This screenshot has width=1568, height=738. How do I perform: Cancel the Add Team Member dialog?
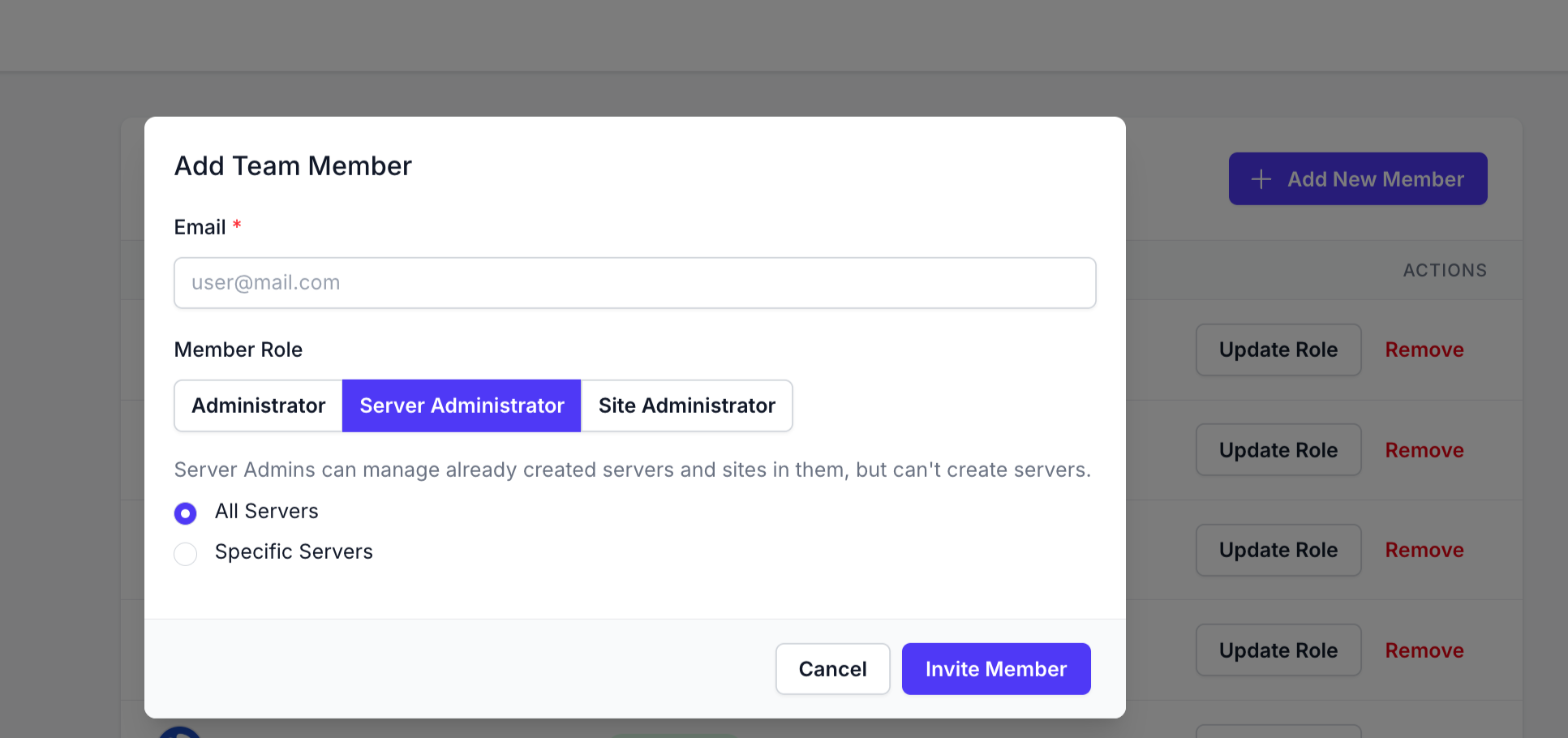tap(832, 669)
